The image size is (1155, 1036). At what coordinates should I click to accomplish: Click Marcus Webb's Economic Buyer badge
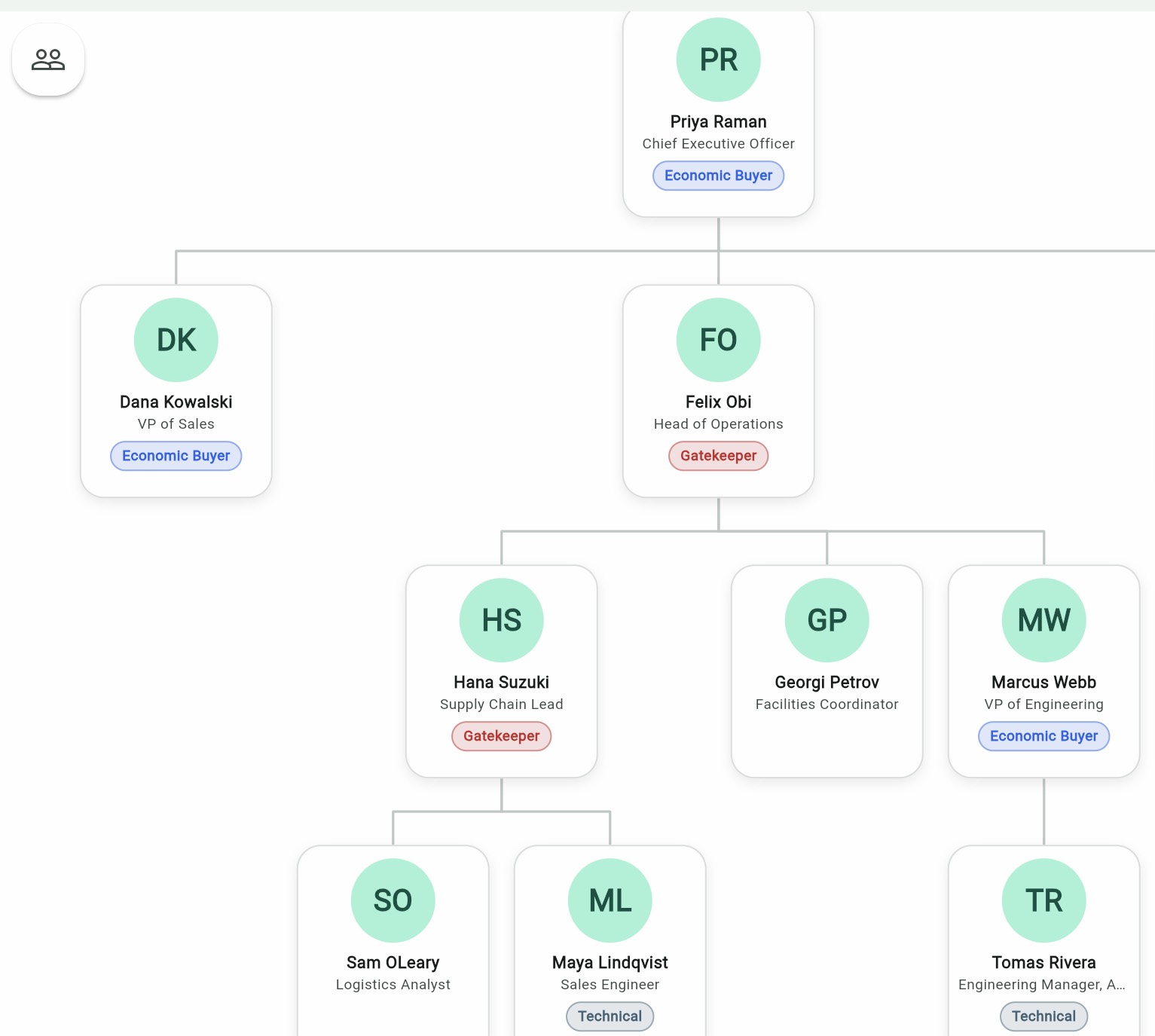(1044, 736)
